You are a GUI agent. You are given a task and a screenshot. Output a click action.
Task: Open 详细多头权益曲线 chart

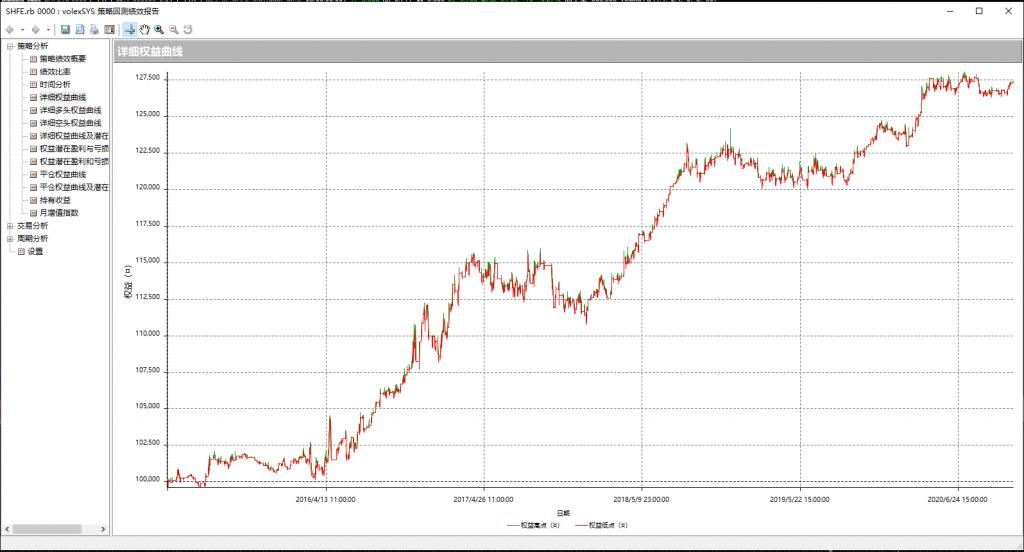click(x=71, y=110)
